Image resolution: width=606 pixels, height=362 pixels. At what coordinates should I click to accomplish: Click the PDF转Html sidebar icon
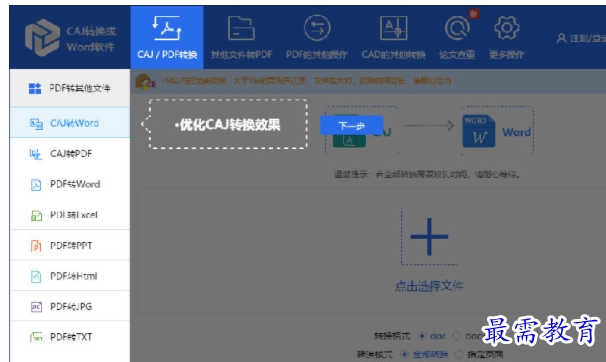[36, 276]
